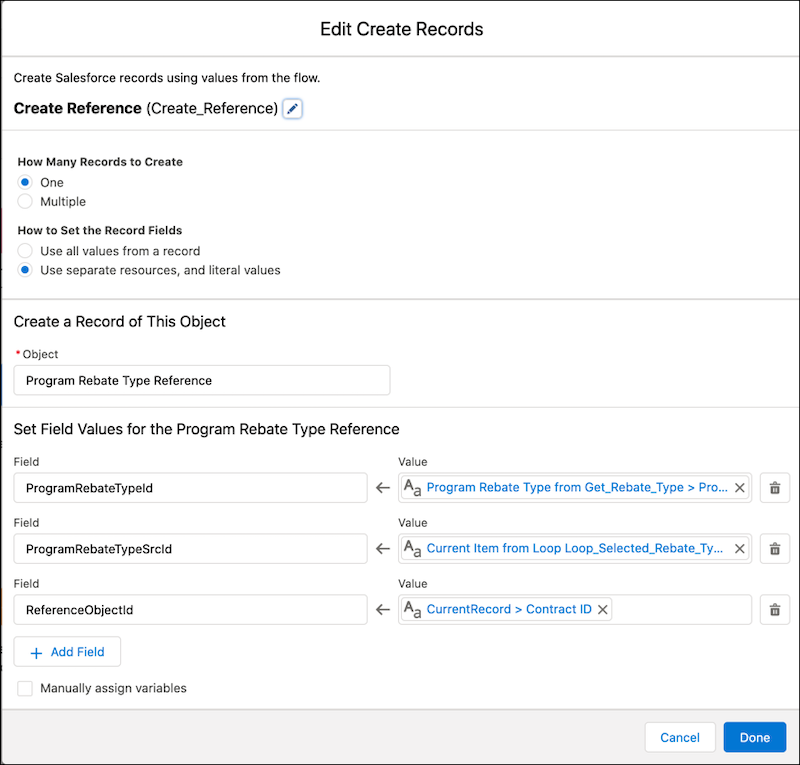Open the Field picker for ProgramRebateTypeSrcId

190,548
